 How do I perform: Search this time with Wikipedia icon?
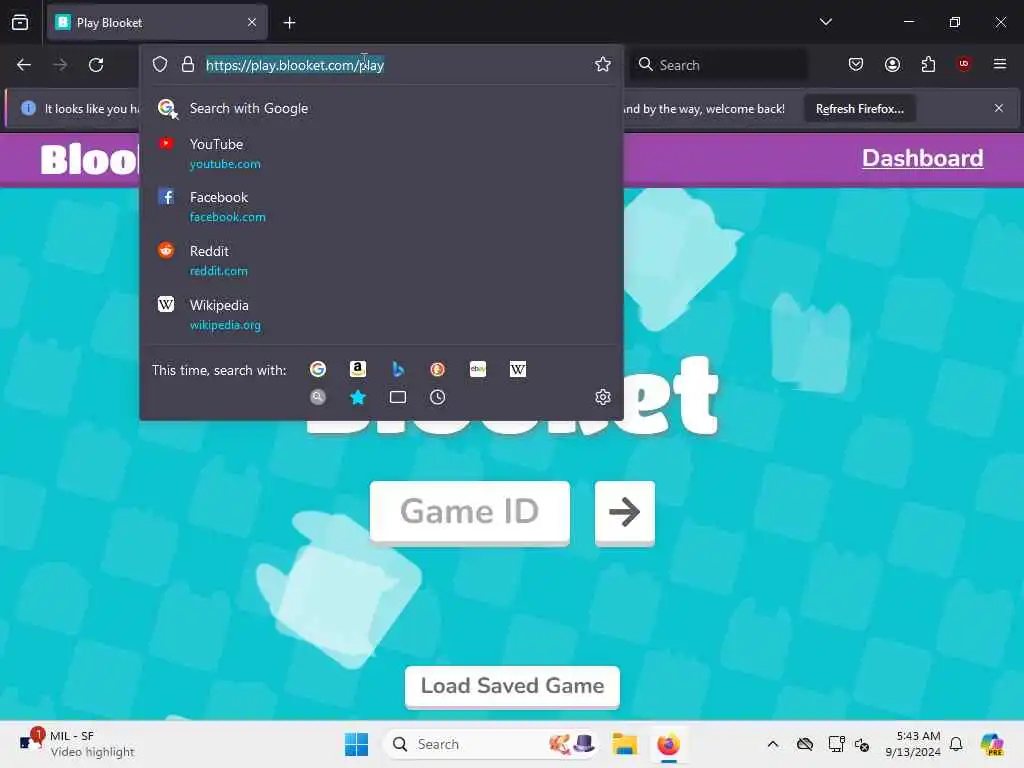(518, 369)
